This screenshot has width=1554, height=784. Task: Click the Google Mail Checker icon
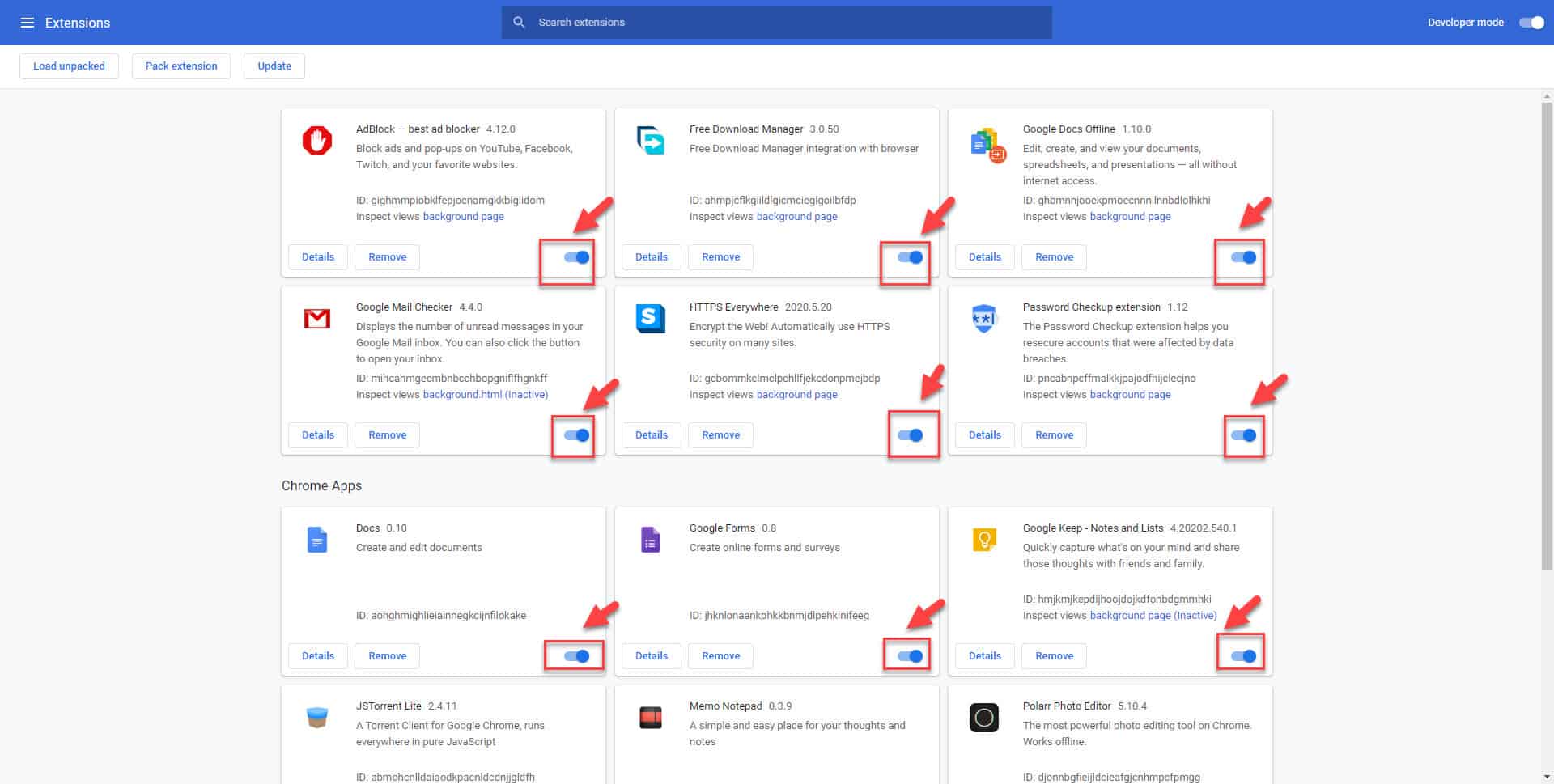317,319
